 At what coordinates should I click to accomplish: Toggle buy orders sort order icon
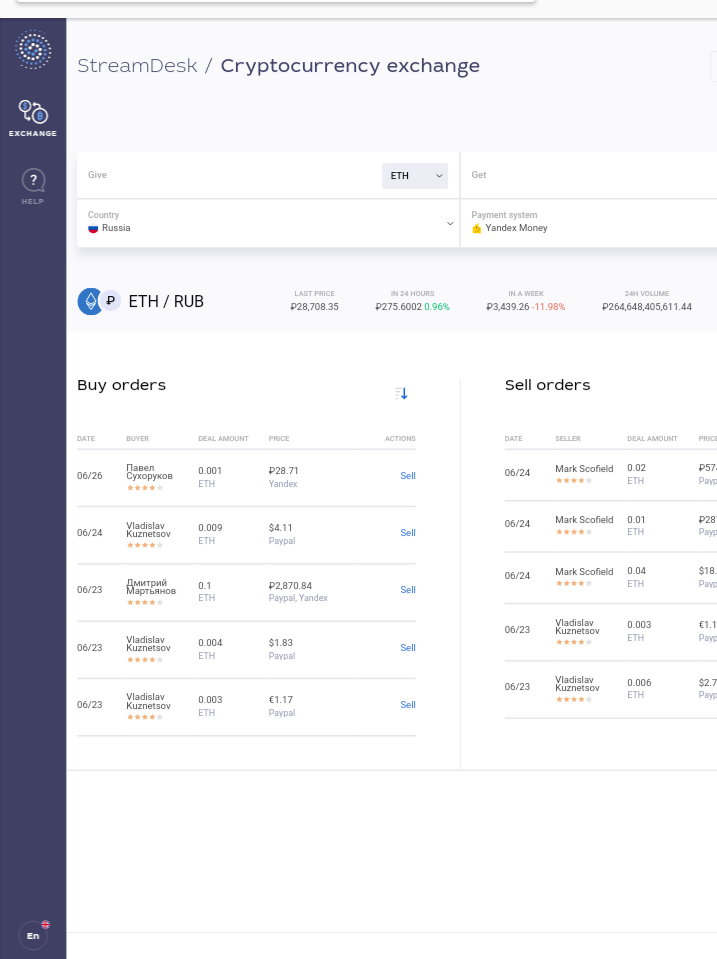pyautogui.click(x=401, y=393)
